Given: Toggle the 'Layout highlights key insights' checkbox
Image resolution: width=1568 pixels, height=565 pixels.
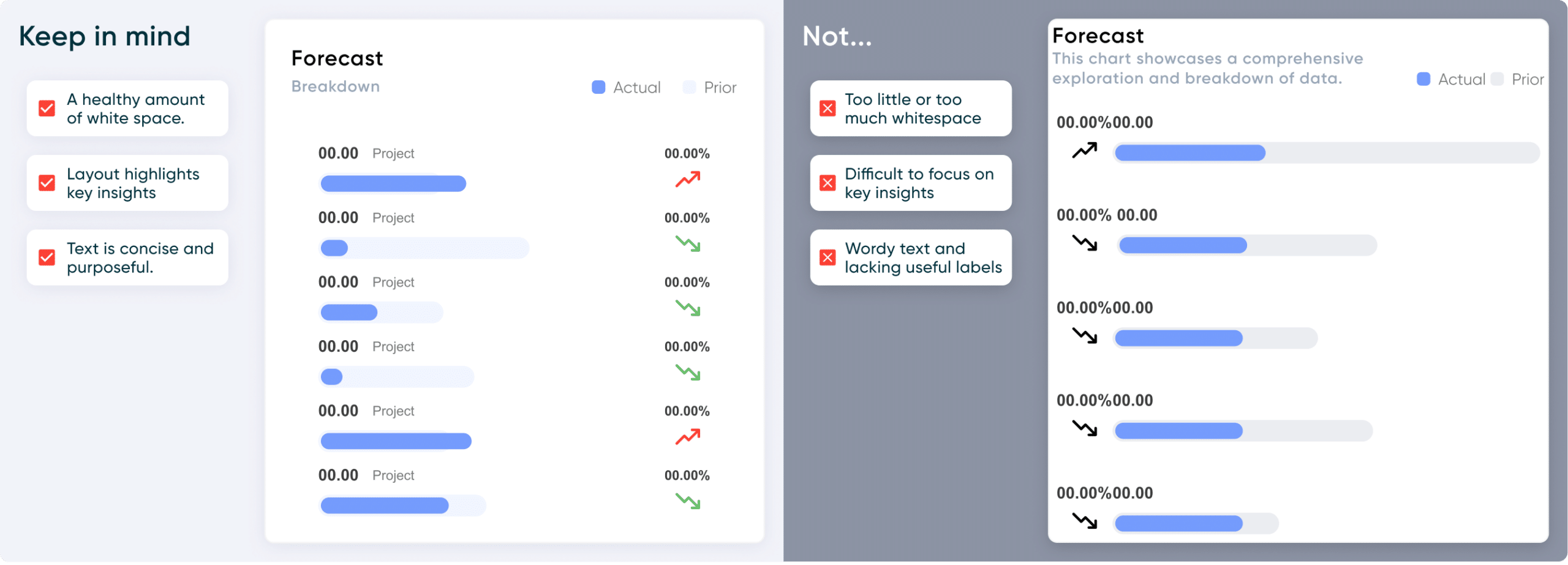Looking at the screenshot, I should [47, 183].
